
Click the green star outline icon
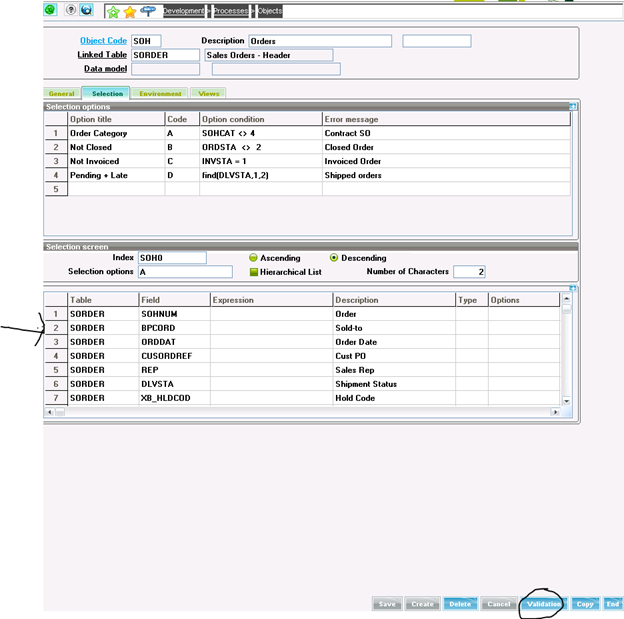(113, 11)
